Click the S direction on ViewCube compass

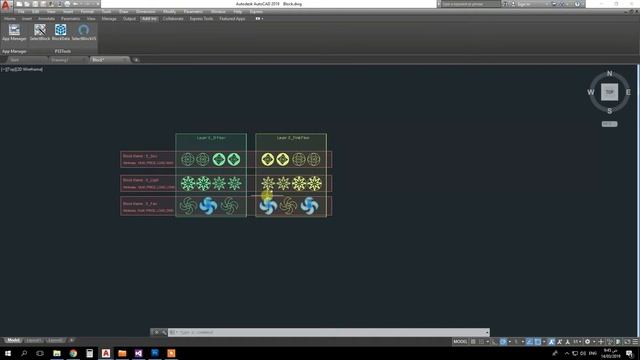click(x=609, y=111)
